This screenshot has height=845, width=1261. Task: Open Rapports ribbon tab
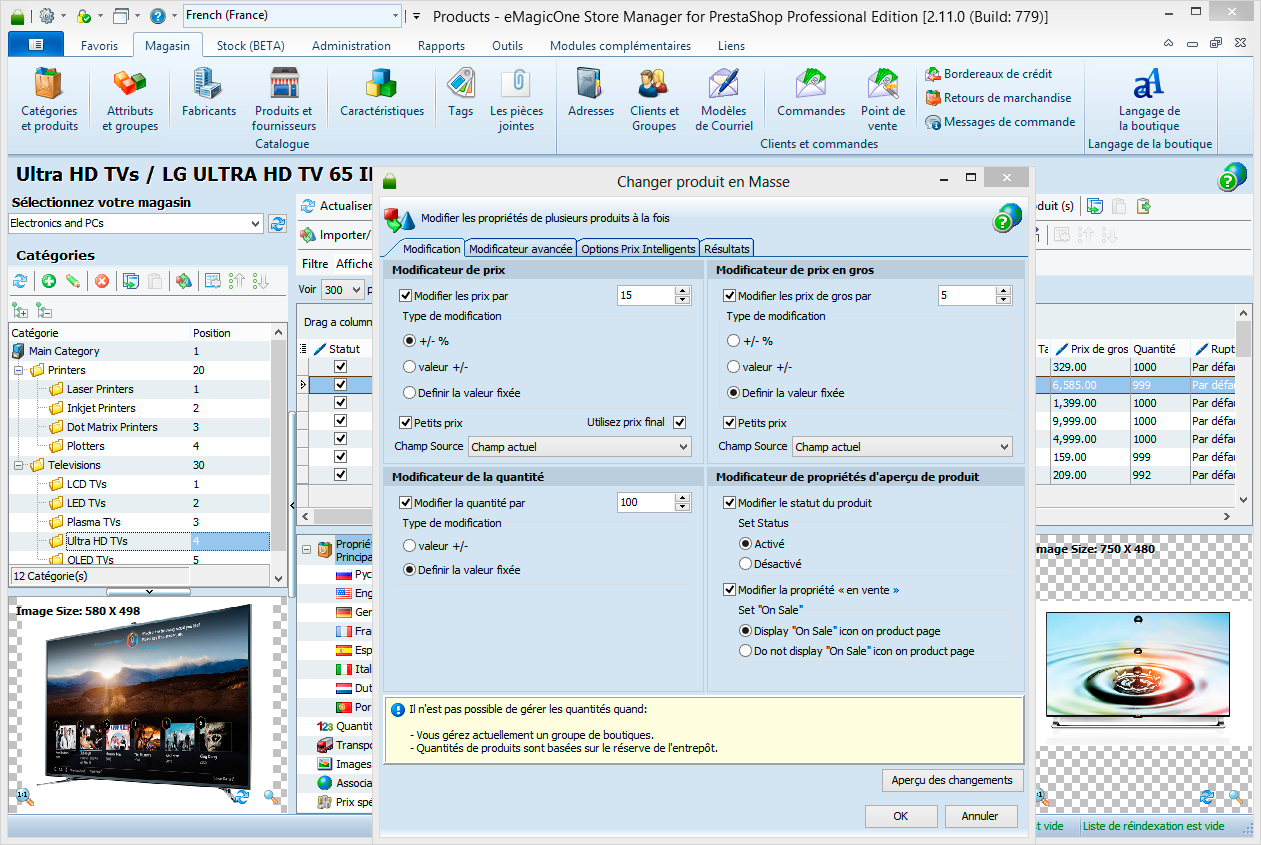pyautogui.click(x=441, y=46)
